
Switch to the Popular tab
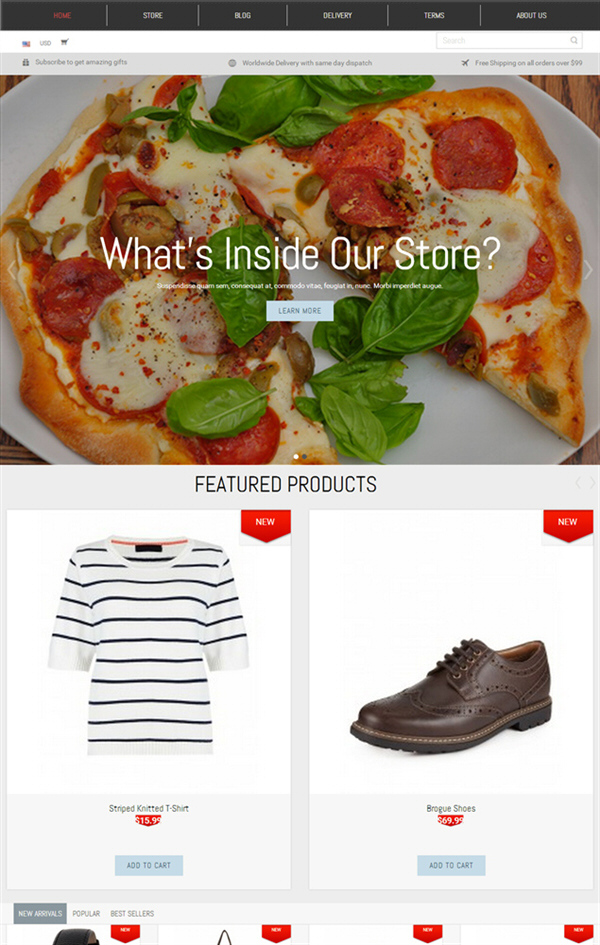(86, 914)
